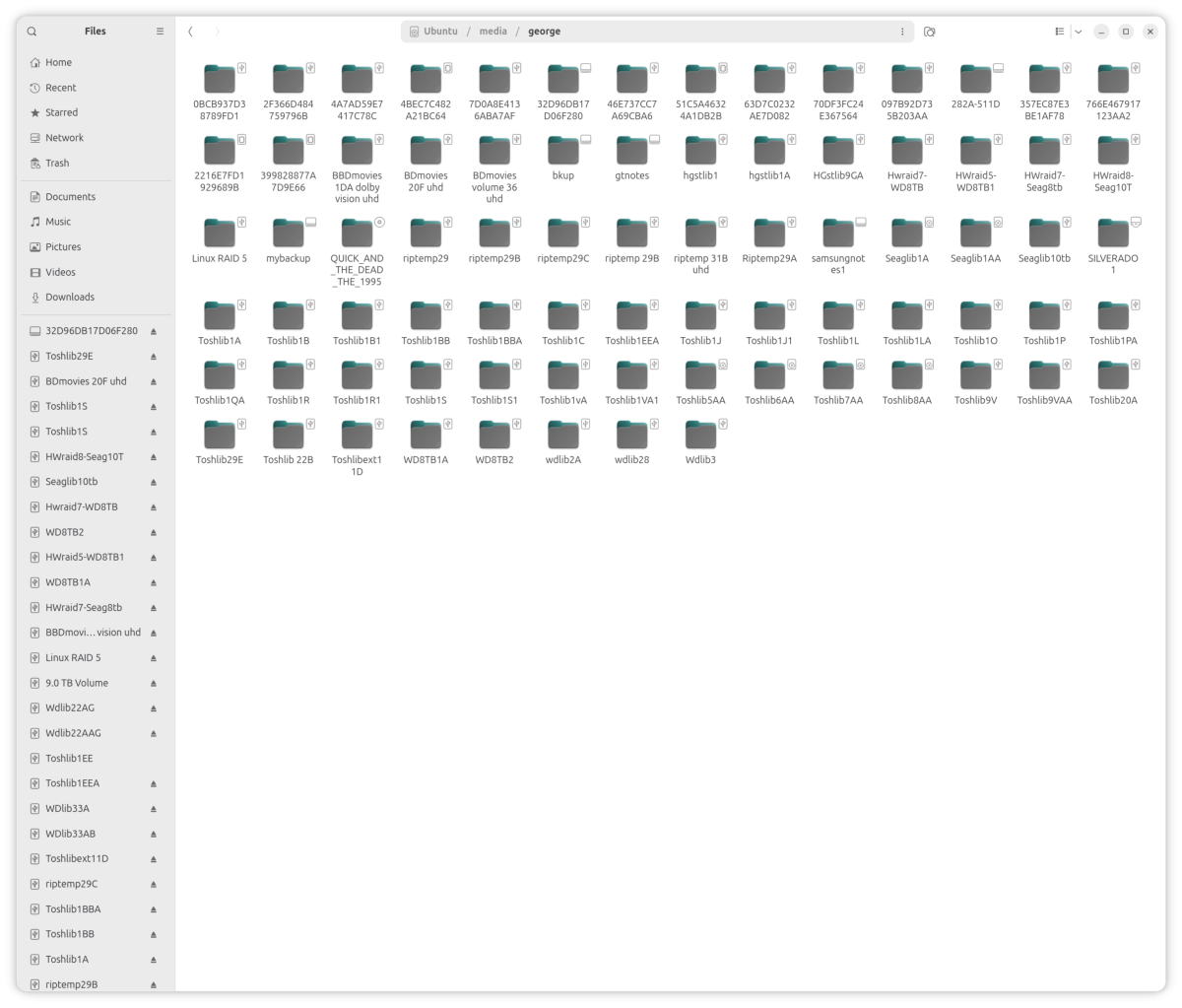Image resolution: width=1182 pixels, height=1008 pixels.
Task: Click the back navigation arrow
Action: (x=190, y=31)
